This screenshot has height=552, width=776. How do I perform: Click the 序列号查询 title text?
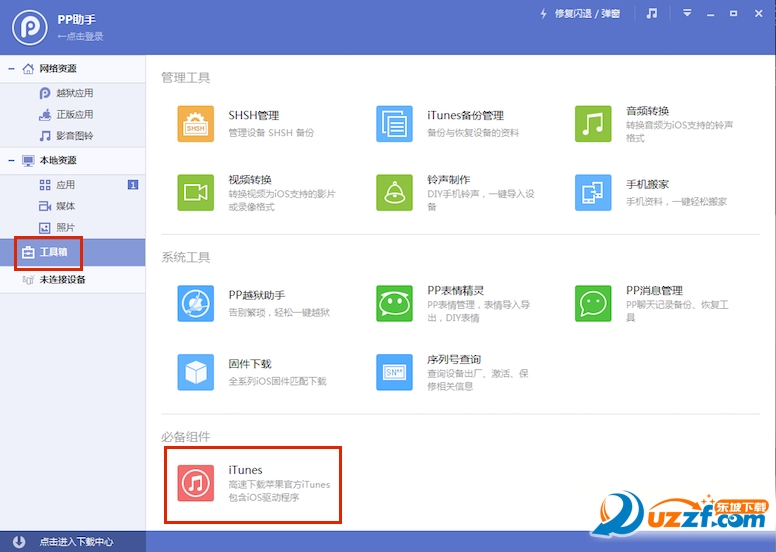click(x=454, y=359)
